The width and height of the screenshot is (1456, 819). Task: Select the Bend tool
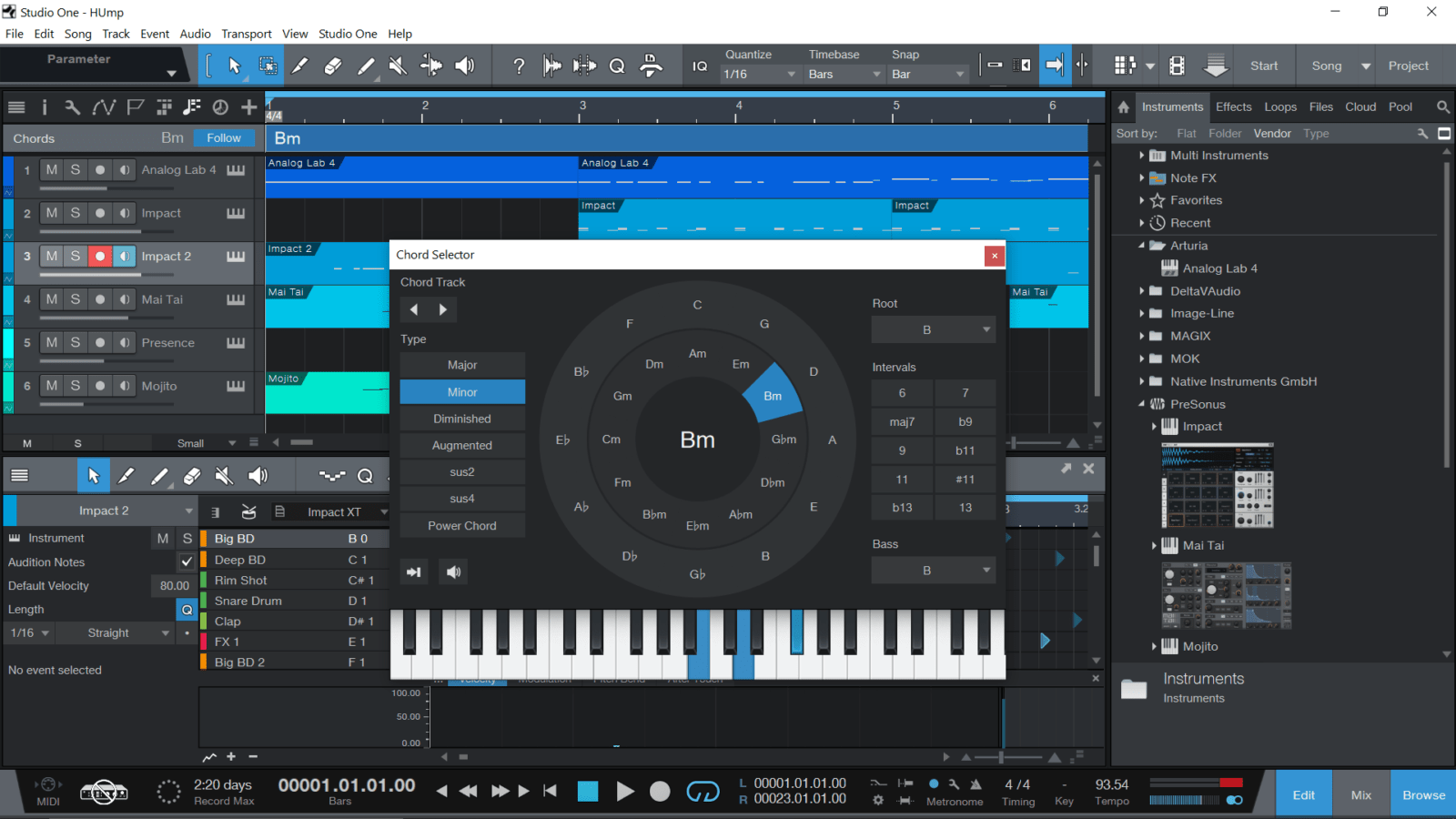[431, 66]
